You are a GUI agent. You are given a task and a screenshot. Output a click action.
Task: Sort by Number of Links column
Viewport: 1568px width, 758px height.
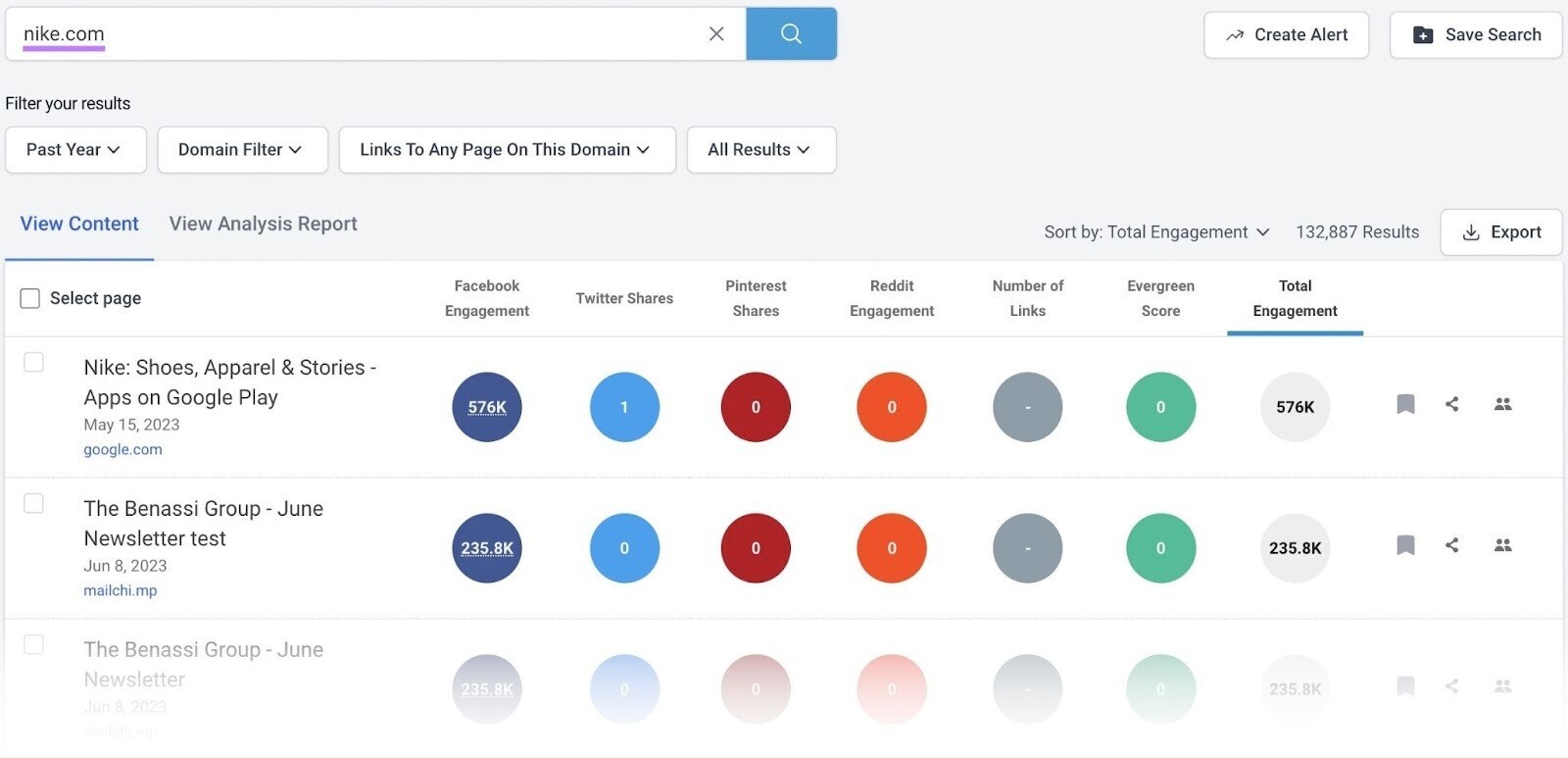(x=1028, y=298)
